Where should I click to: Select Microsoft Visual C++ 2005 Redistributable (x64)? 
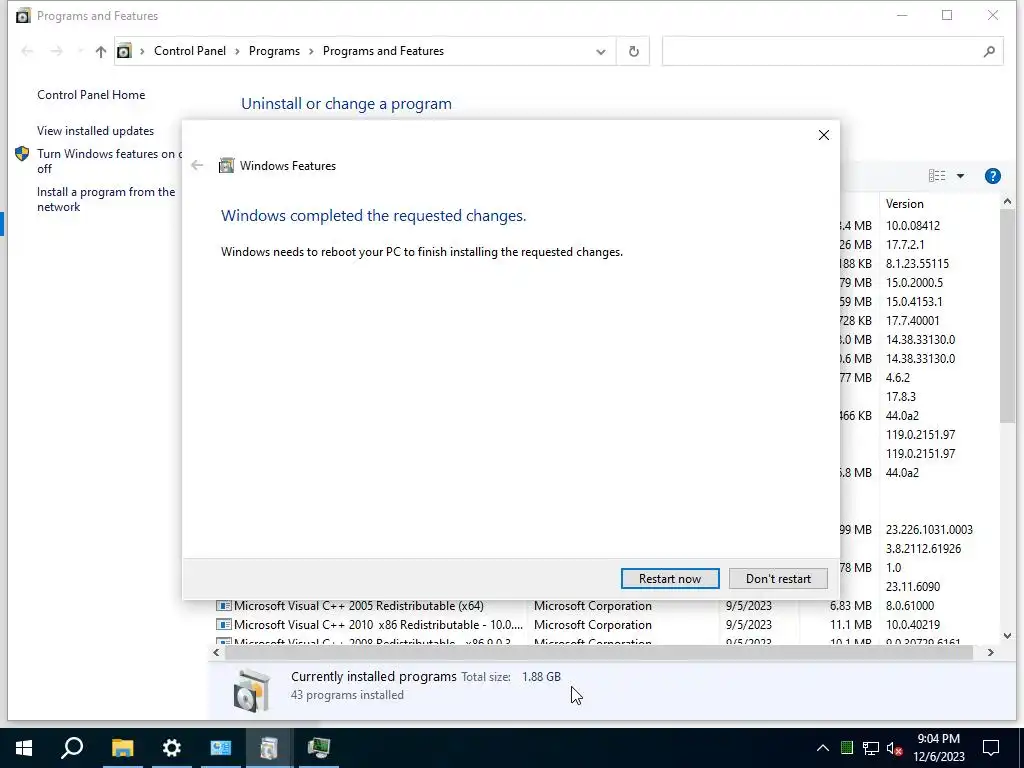(x=359, y=605)
